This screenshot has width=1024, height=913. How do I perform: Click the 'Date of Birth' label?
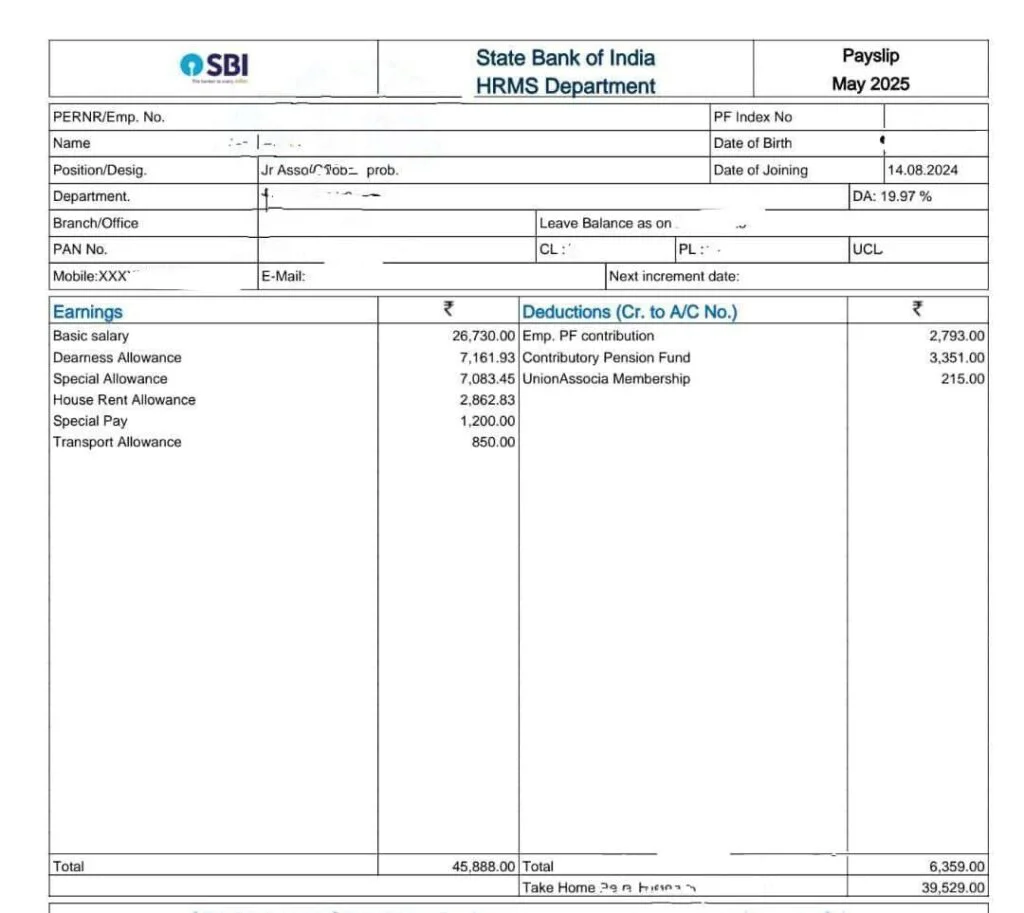pyautogui.click(x=752, y=143)
